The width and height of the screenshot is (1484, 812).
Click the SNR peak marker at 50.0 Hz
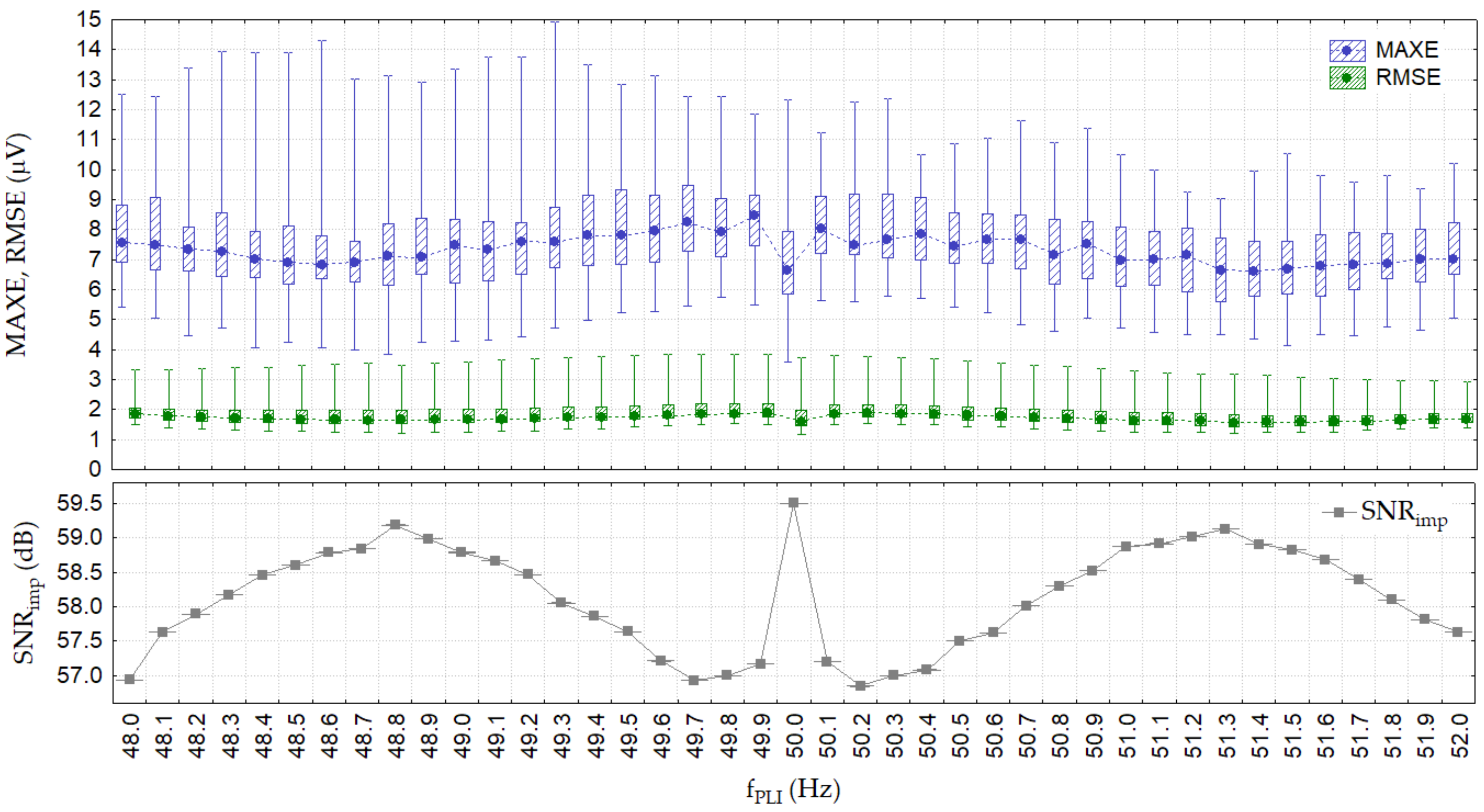click(x=793, y=503)
